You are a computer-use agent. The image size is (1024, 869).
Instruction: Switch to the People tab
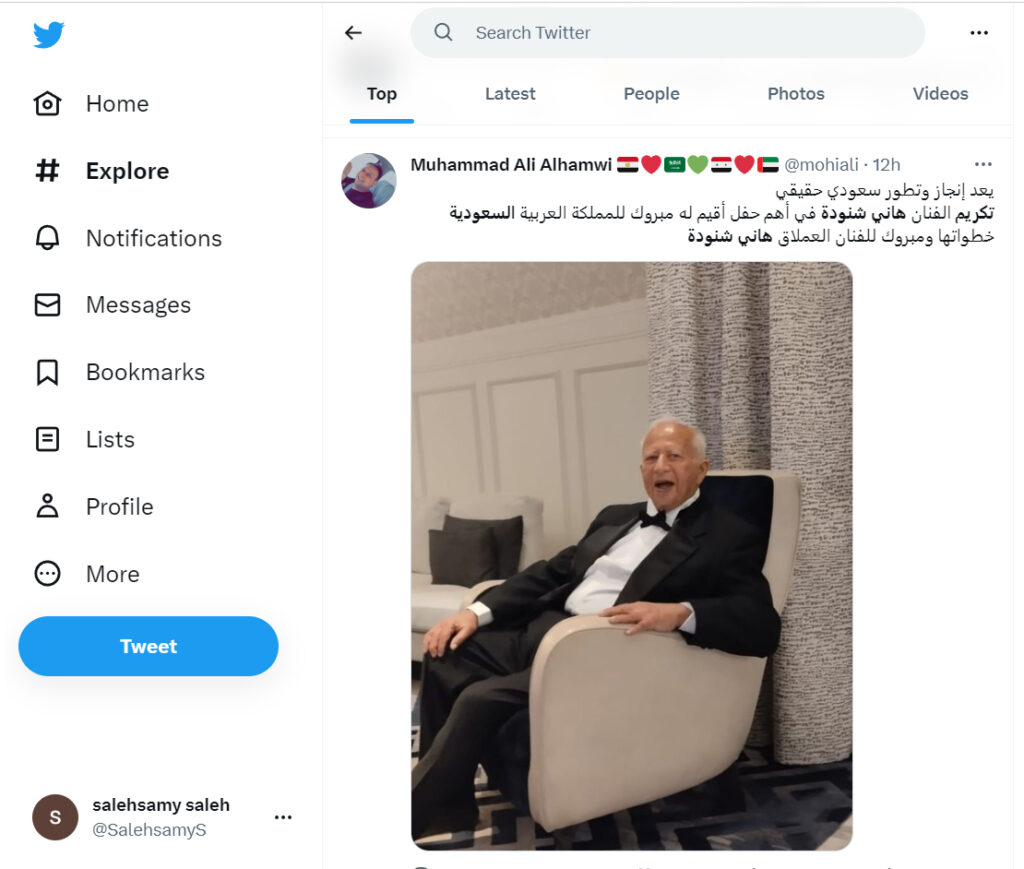[651, 94]
